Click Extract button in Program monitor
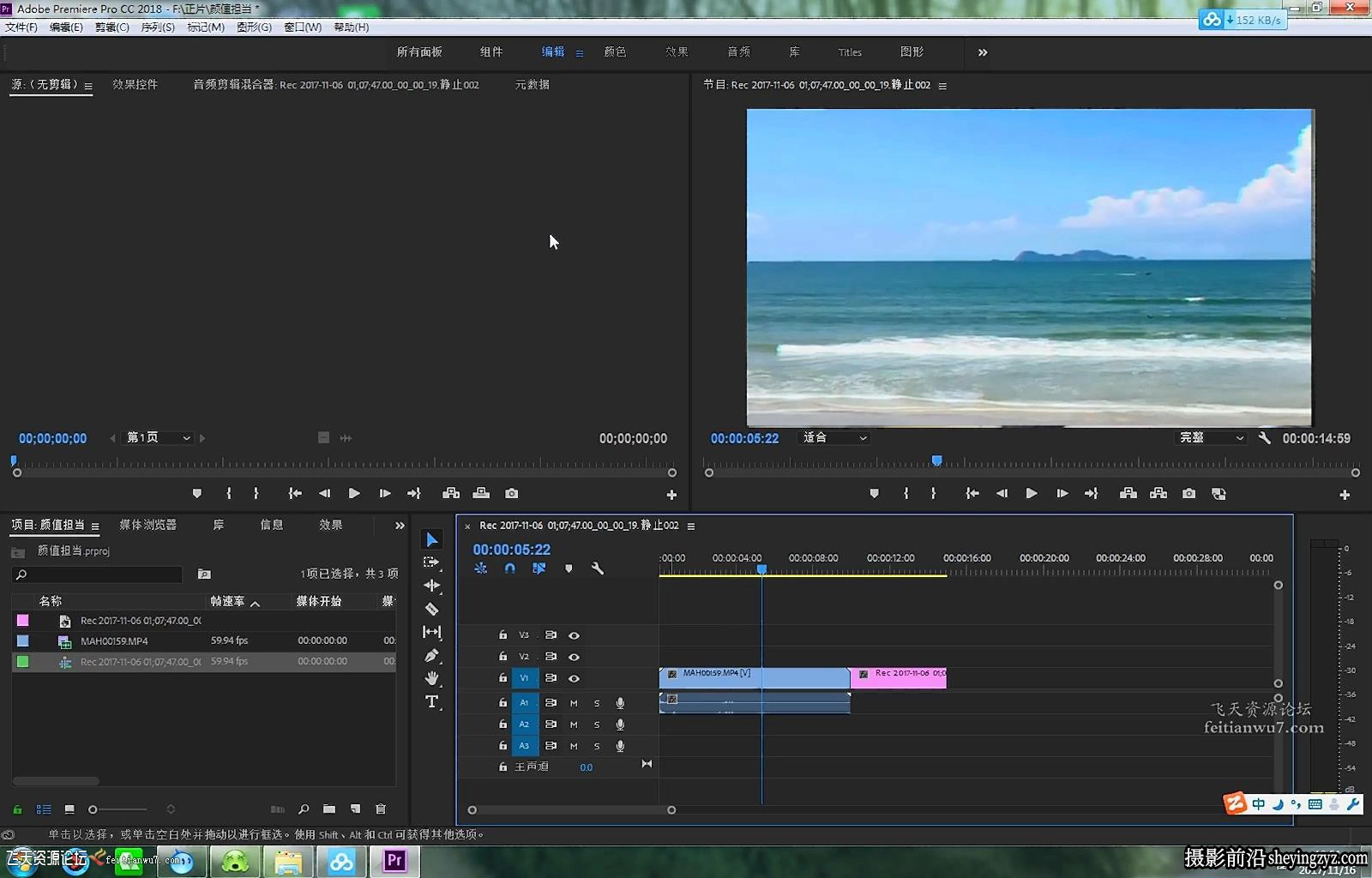 coord(1158,494)
